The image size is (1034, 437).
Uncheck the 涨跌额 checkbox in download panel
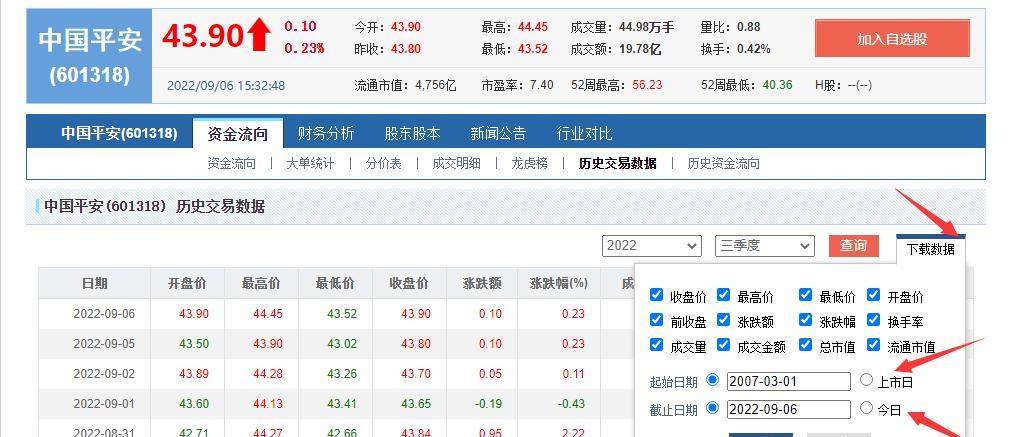pyautogui.click(x=723, y=320)
